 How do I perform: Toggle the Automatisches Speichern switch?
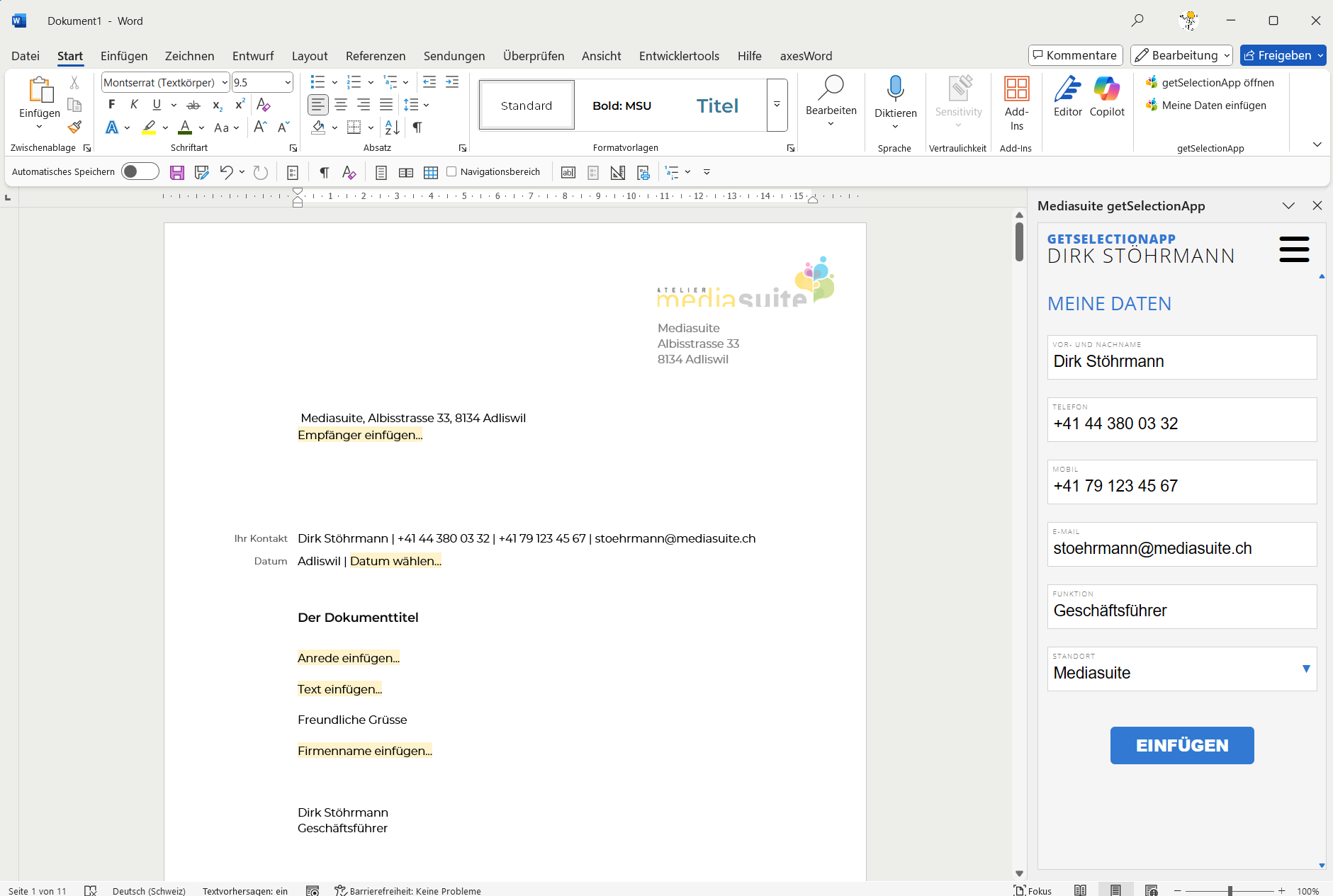[140, 172]
